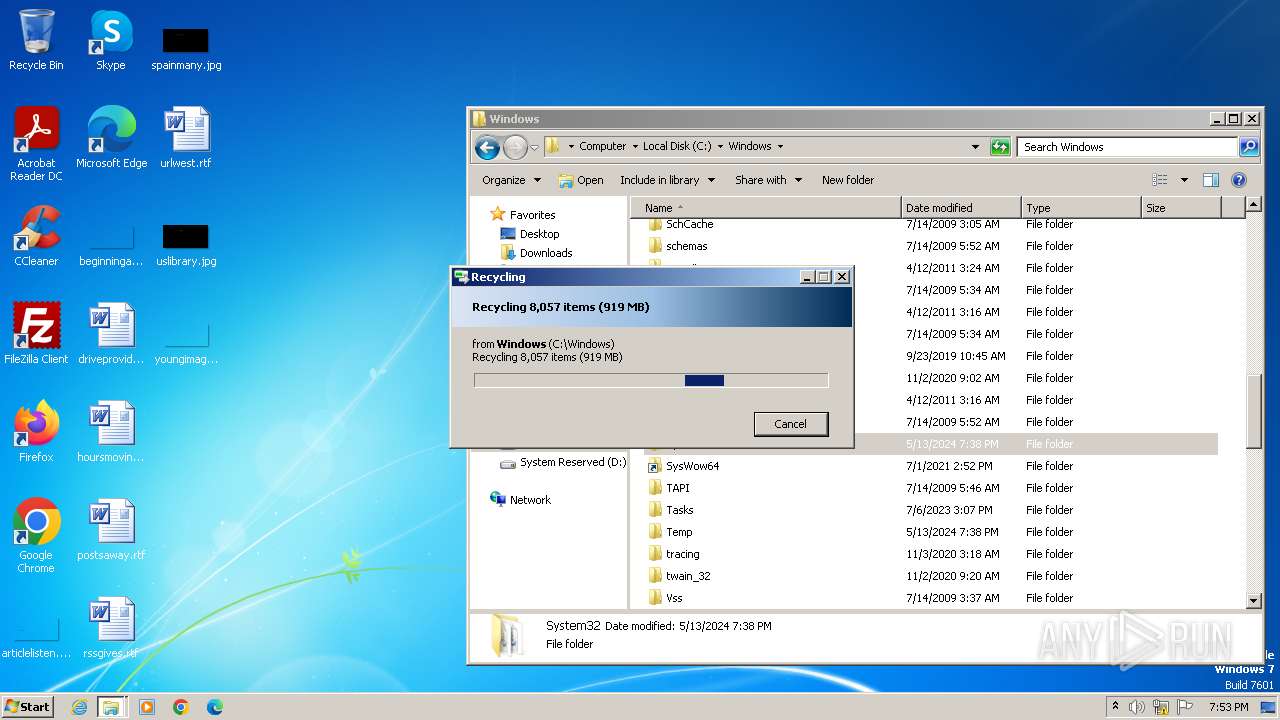The width and height of the screenshot is (1280, 720).
Task: Open the change view options arrow
Action: point(1184,180)
